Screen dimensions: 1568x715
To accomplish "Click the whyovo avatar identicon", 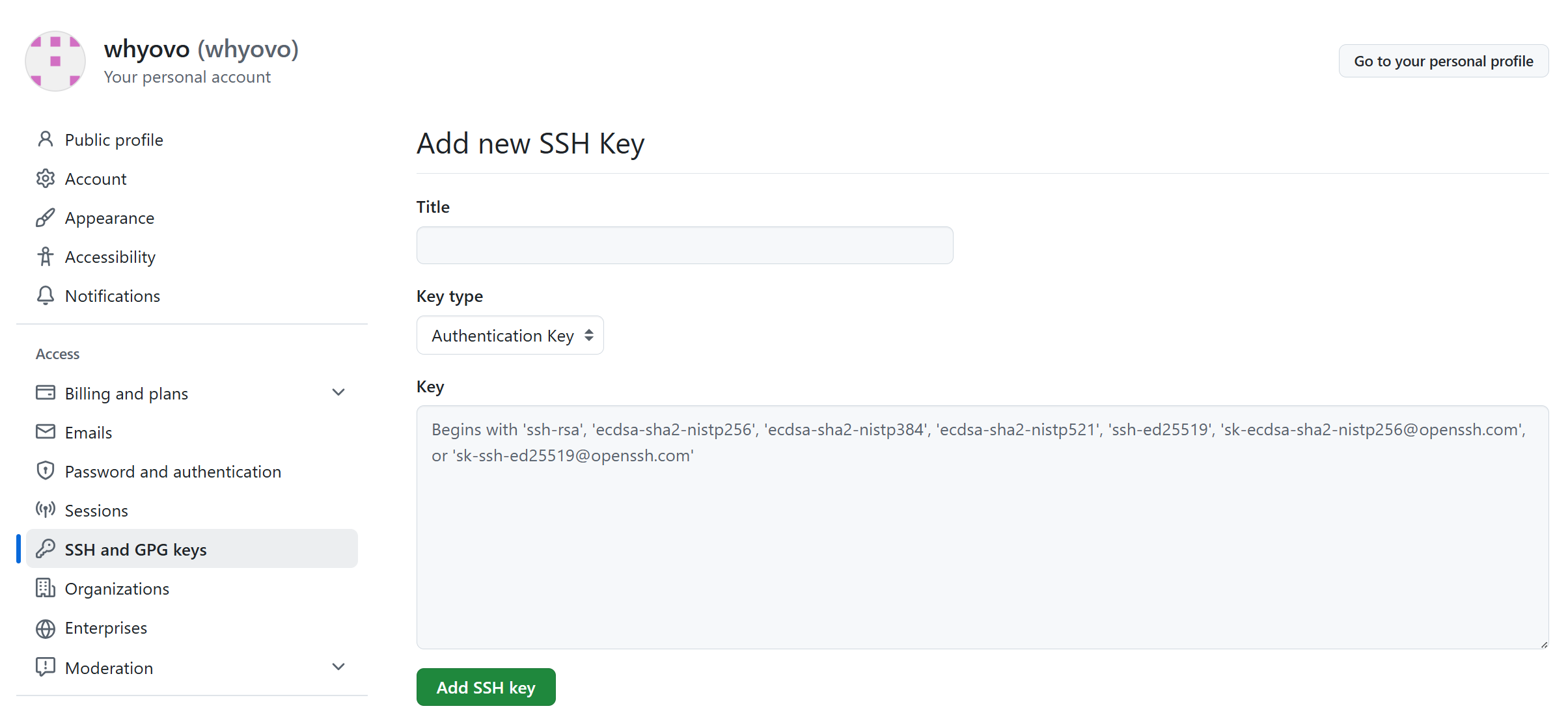I will (x=55, y=61).
